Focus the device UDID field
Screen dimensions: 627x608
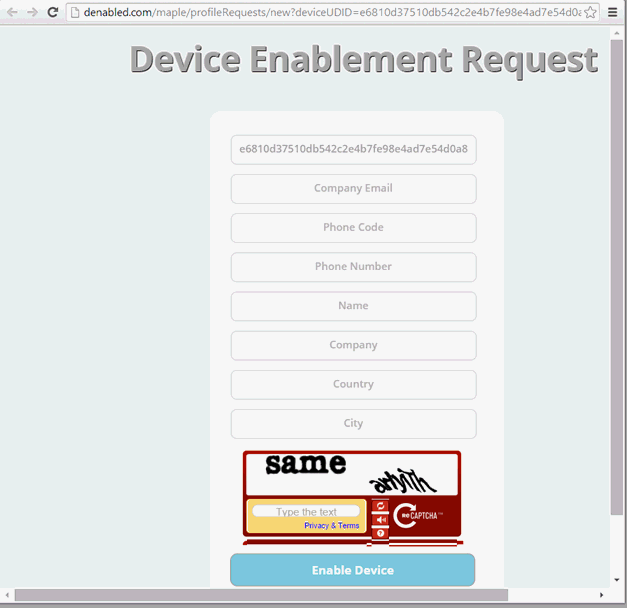[353, 149]
